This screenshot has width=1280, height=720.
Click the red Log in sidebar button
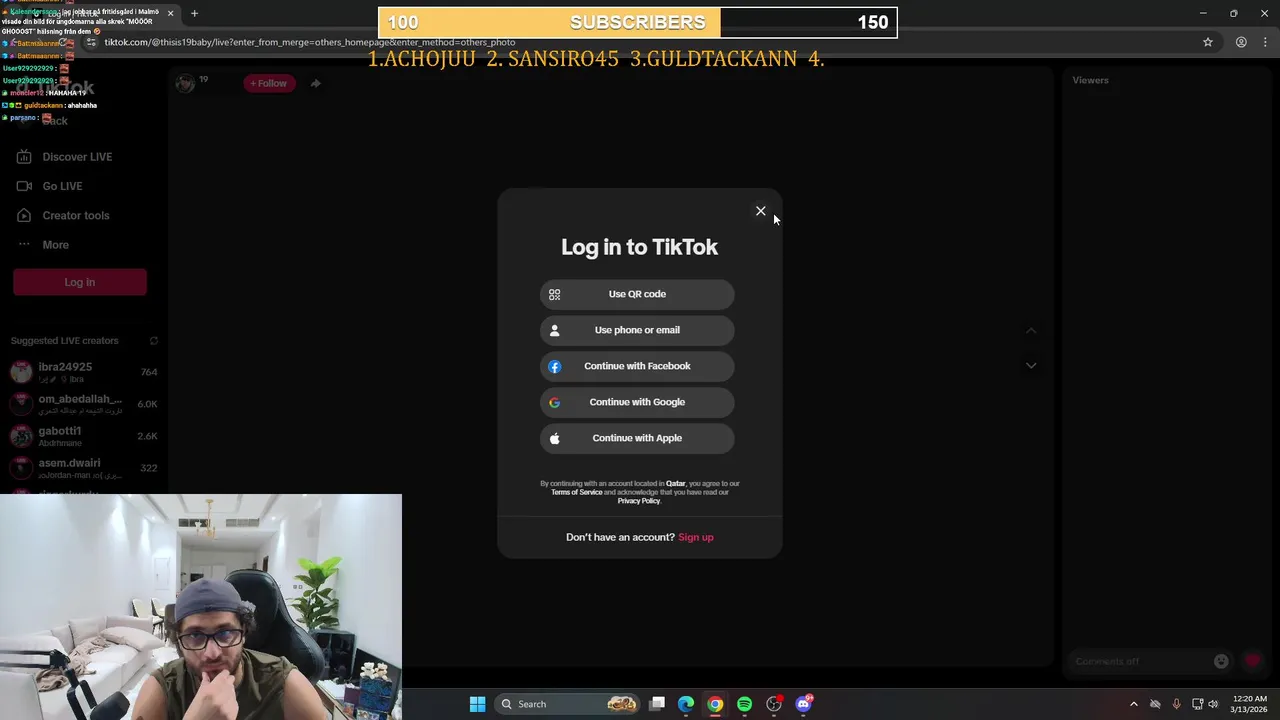pyautogui.click(x=80, y=282)
